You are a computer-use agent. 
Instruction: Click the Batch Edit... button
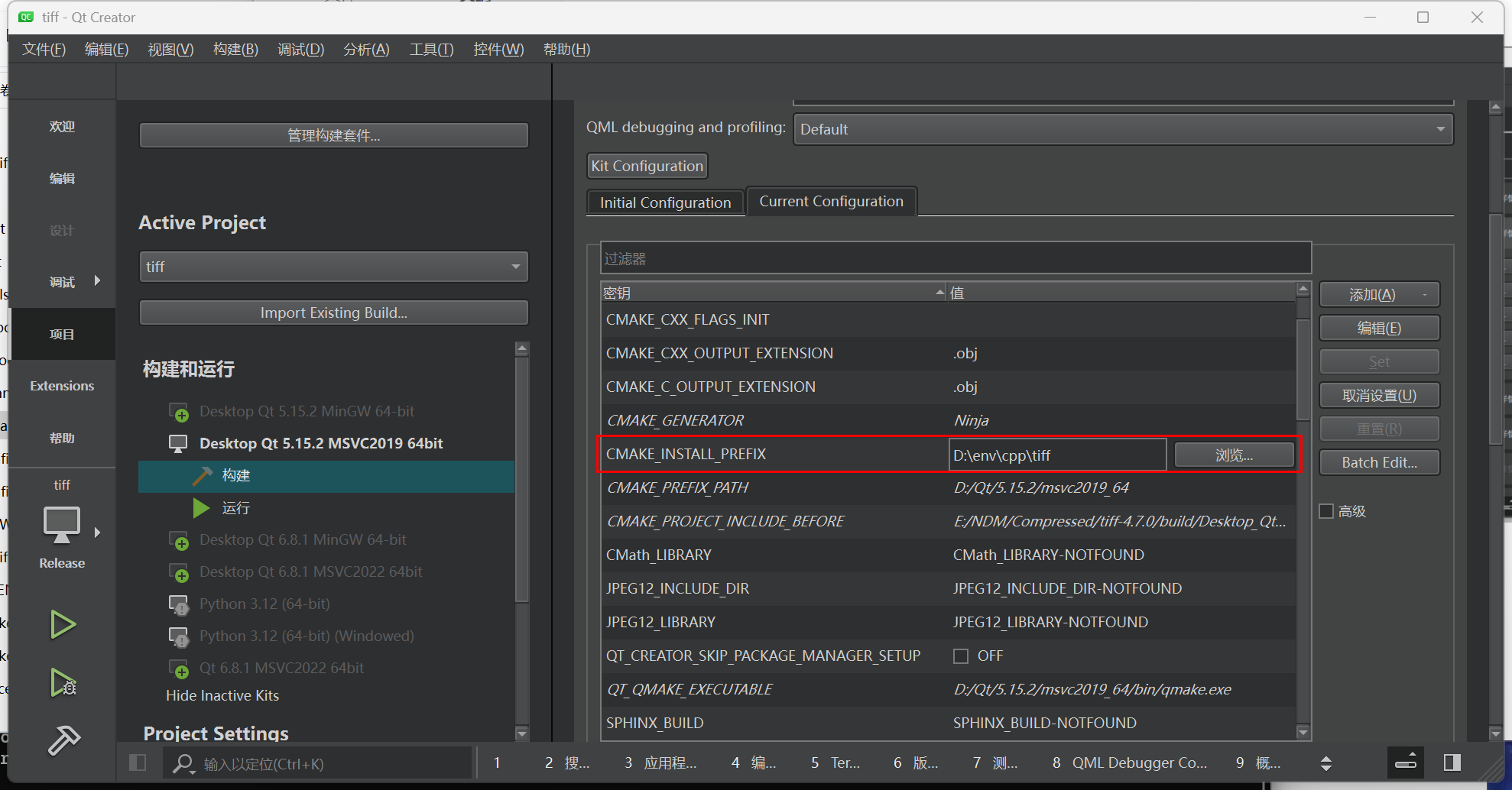click(1379, 462)
